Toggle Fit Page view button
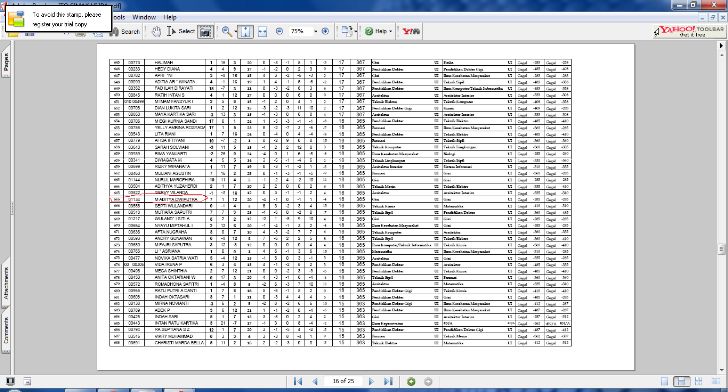 [246, 32]
